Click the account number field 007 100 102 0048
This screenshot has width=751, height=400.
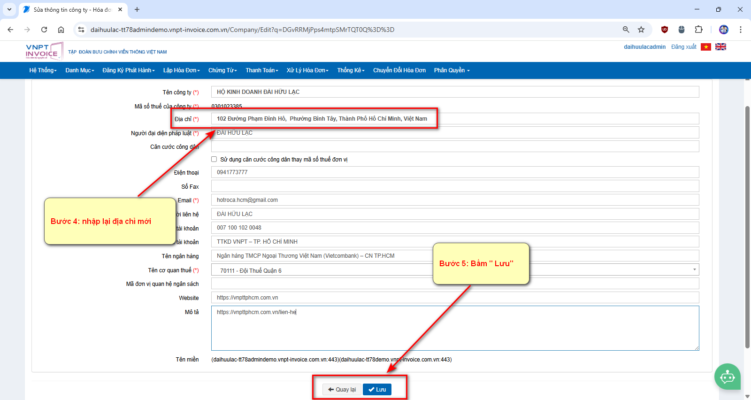455,228
